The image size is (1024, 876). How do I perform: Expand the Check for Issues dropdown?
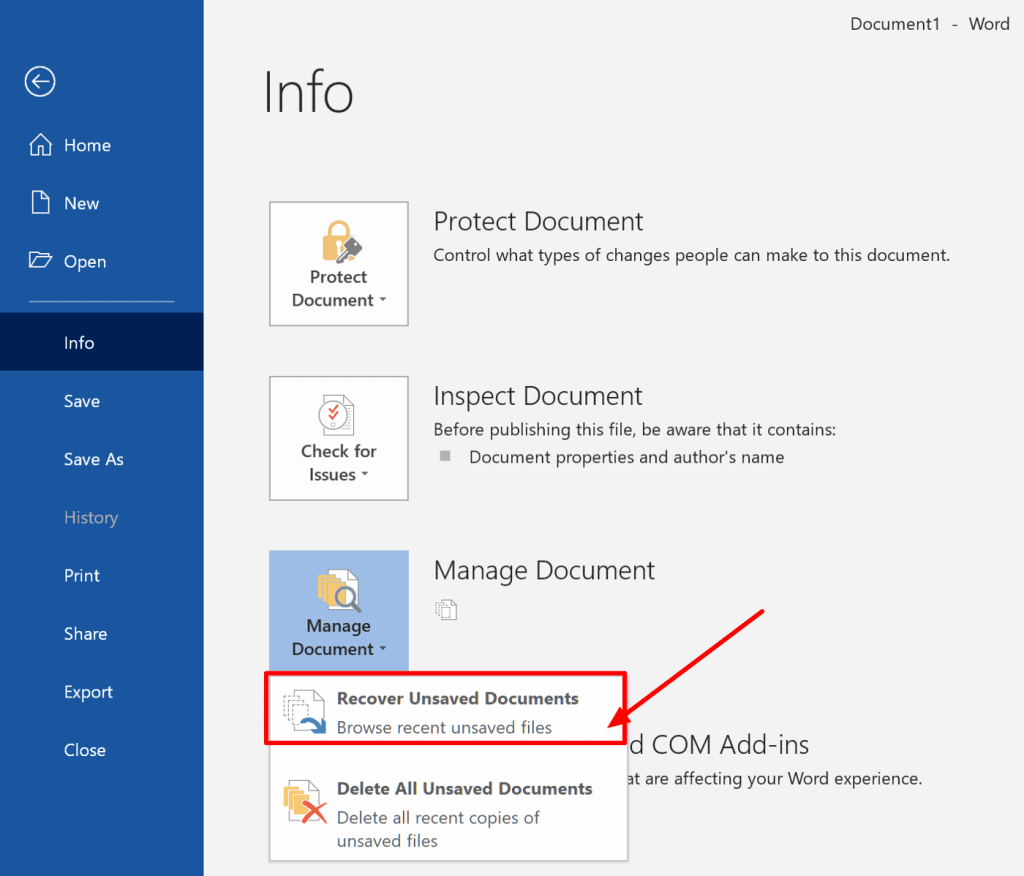coord(339,463)
